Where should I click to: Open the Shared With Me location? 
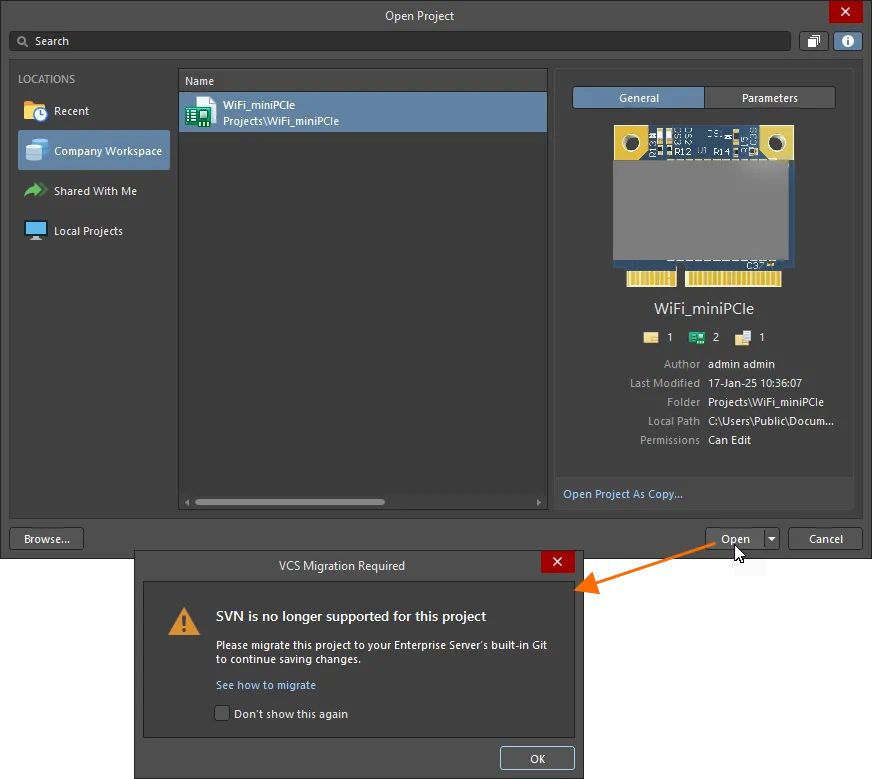(x=94, y=191)
